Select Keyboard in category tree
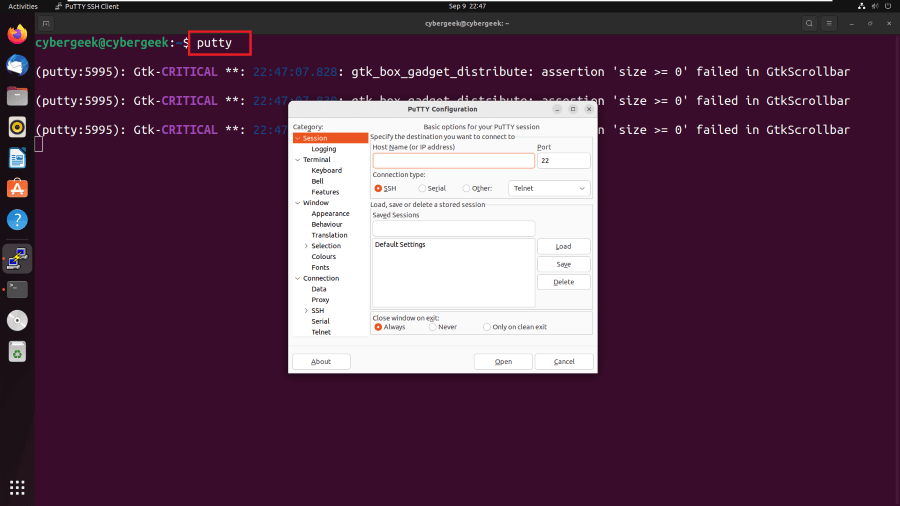Viewport: 900px width, 506px height. click(x=327, y=170)
